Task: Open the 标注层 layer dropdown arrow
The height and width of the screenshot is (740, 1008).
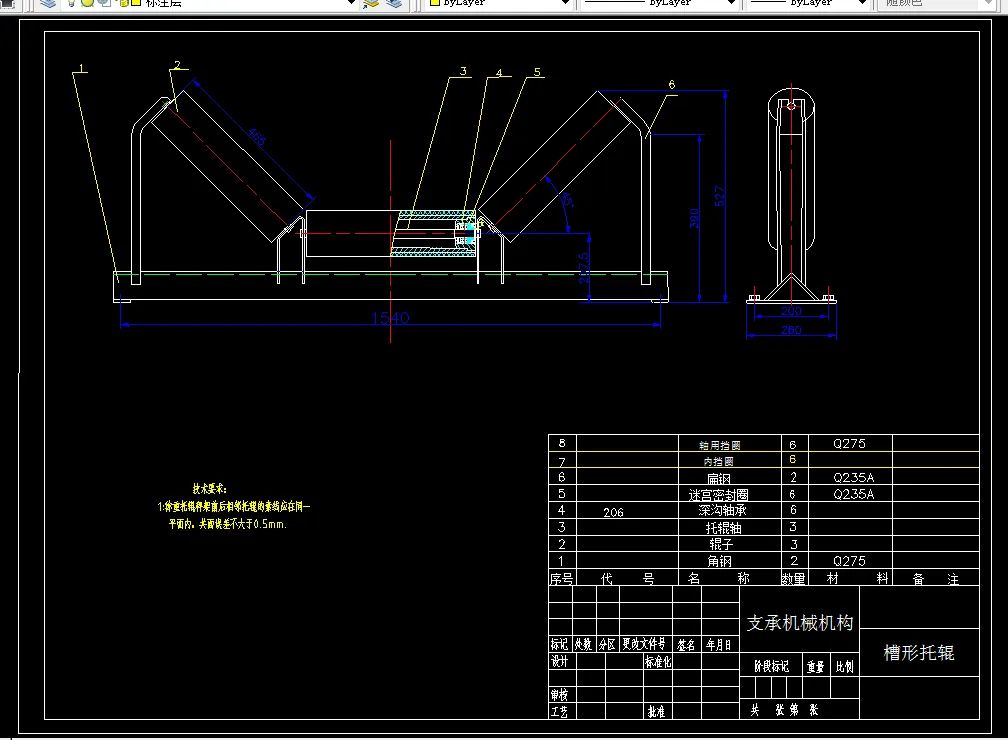Action: (351, 3)
